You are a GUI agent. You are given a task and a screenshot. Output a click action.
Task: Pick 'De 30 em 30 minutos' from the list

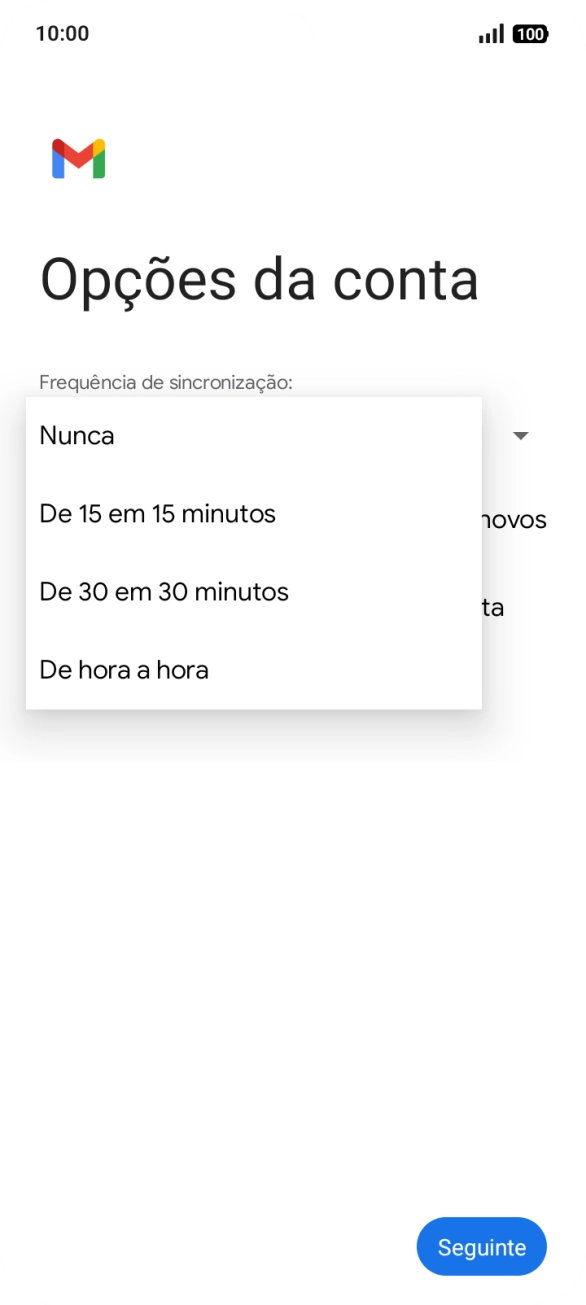coord(162,592)
